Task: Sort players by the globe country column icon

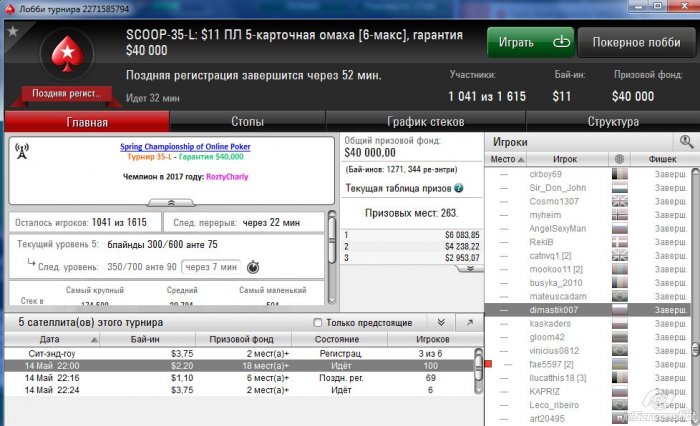Action: pyautogui.click(x=619, y=159)
